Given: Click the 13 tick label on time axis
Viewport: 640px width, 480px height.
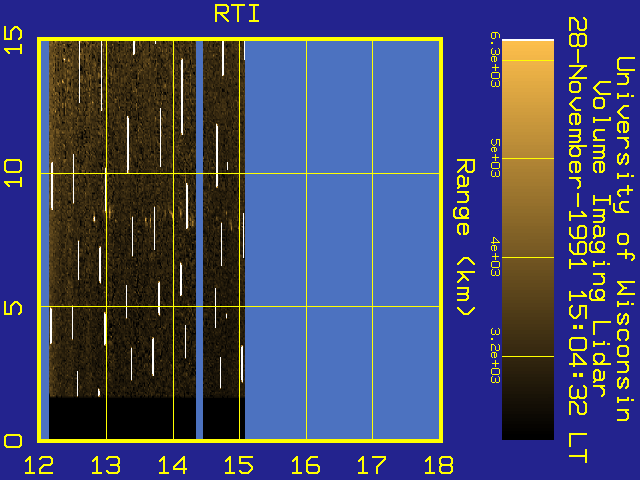Looking at the screenshot, I should click(106, 465).
